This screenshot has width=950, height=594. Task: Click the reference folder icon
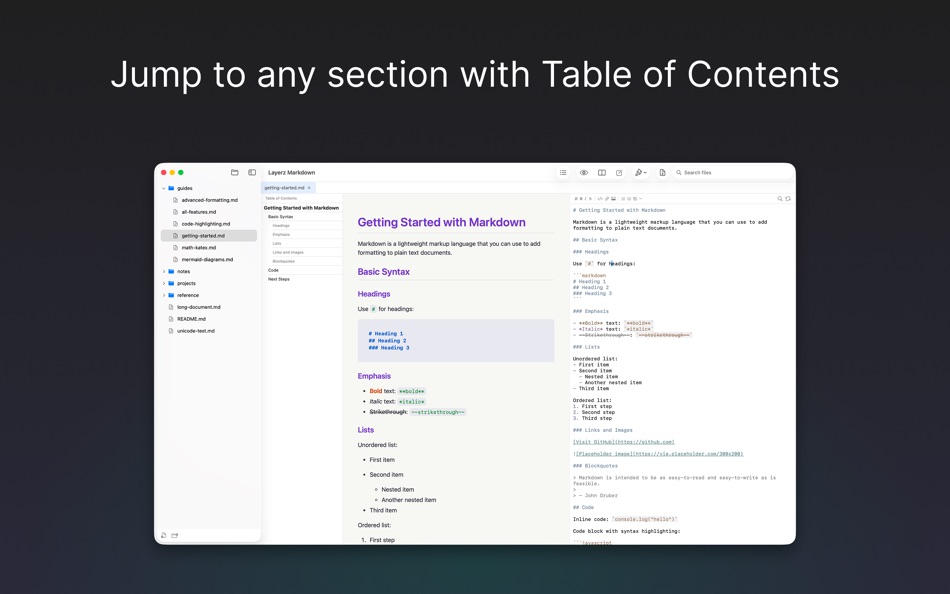pyautogui.click(x=171, y=295)
